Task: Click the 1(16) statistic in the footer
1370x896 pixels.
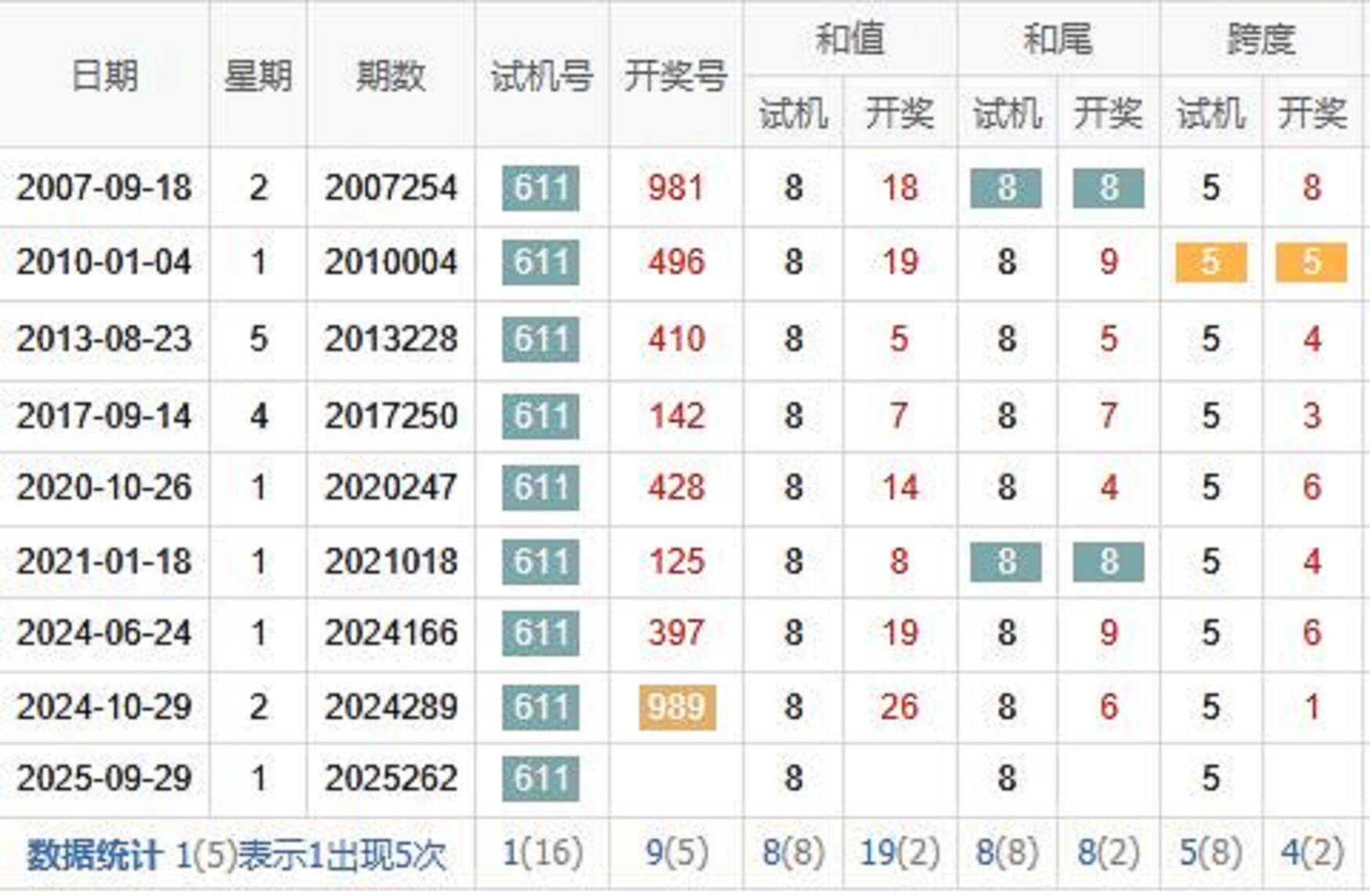Action: tap(542, 853)
